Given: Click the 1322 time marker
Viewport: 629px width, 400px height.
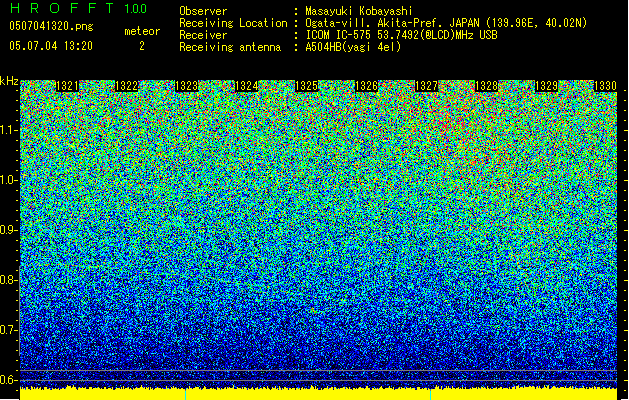Looking at the screenshot, I should 127,86.
